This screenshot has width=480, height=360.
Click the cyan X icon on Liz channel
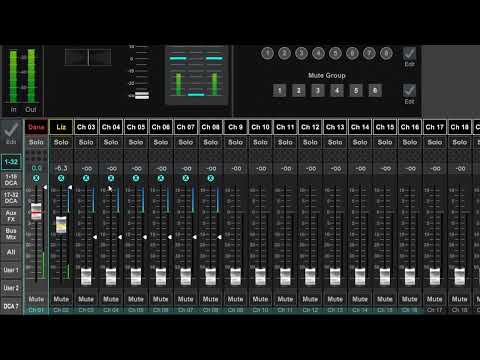point(61,178)
